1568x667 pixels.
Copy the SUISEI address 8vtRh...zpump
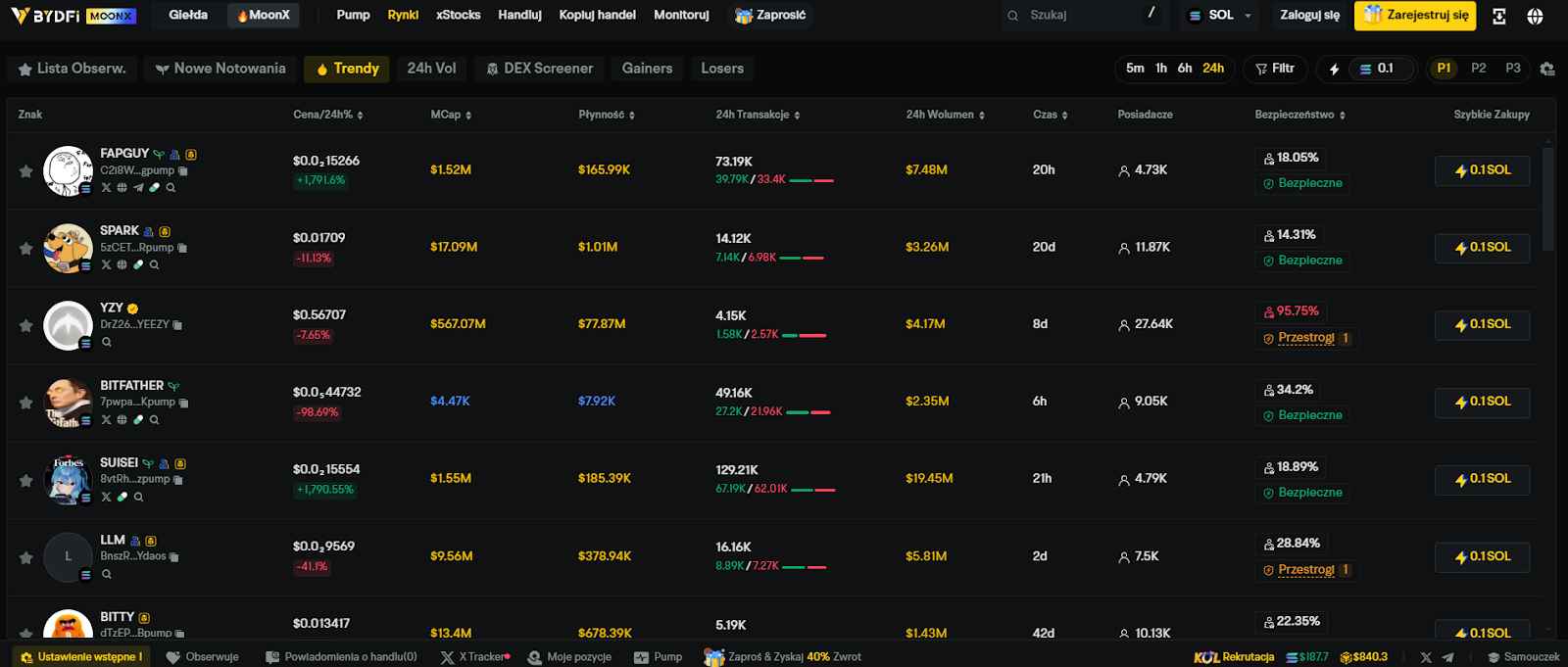[178, 480]
